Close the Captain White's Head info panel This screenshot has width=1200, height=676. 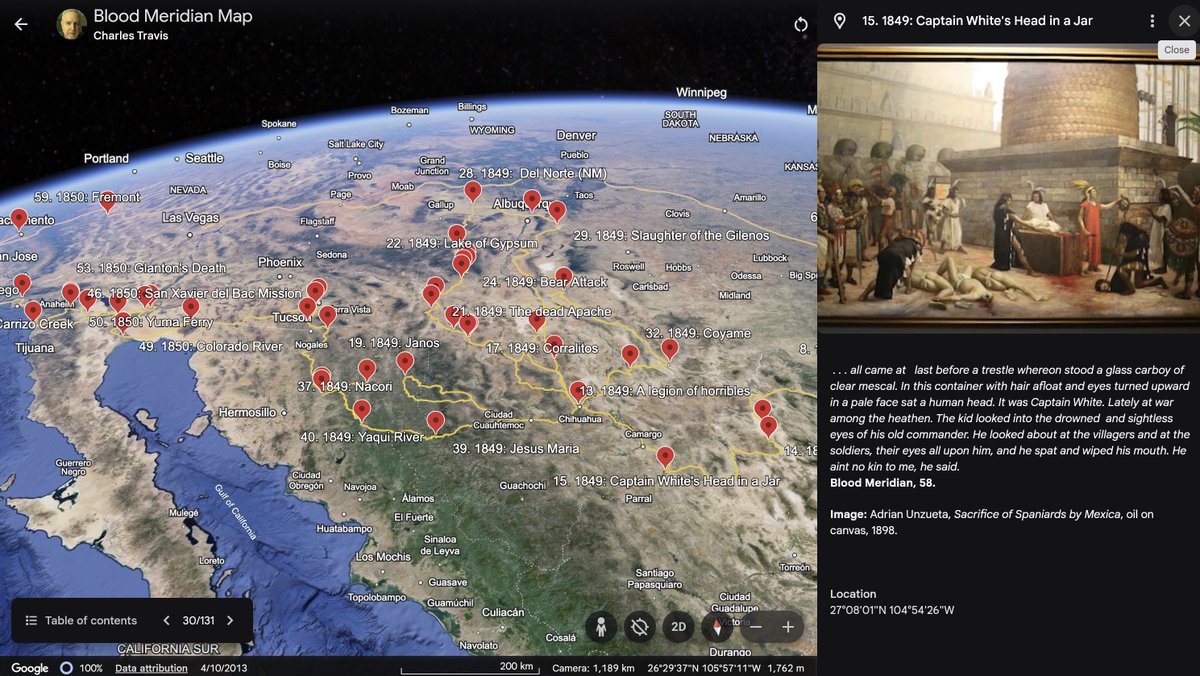click(x=1184, y=21)
